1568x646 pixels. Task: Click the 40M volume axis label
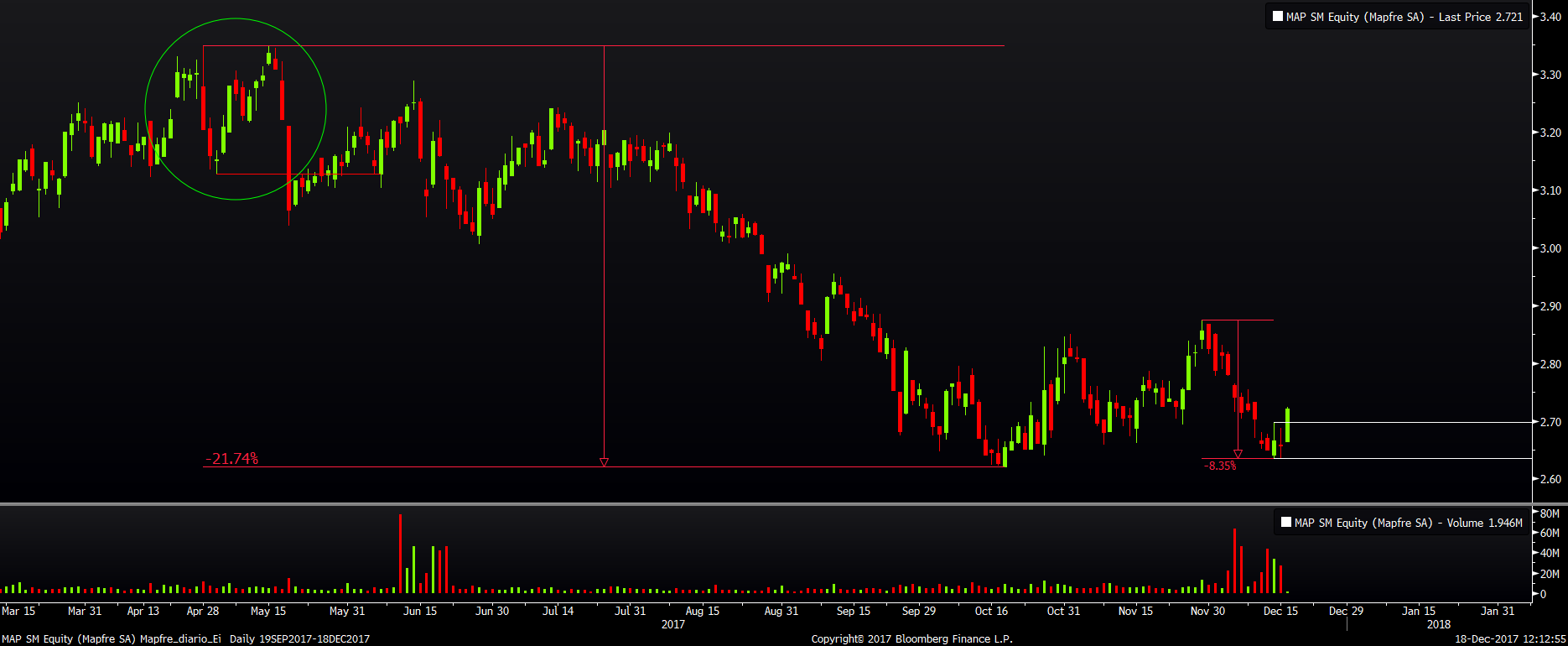pos(1550,553)
